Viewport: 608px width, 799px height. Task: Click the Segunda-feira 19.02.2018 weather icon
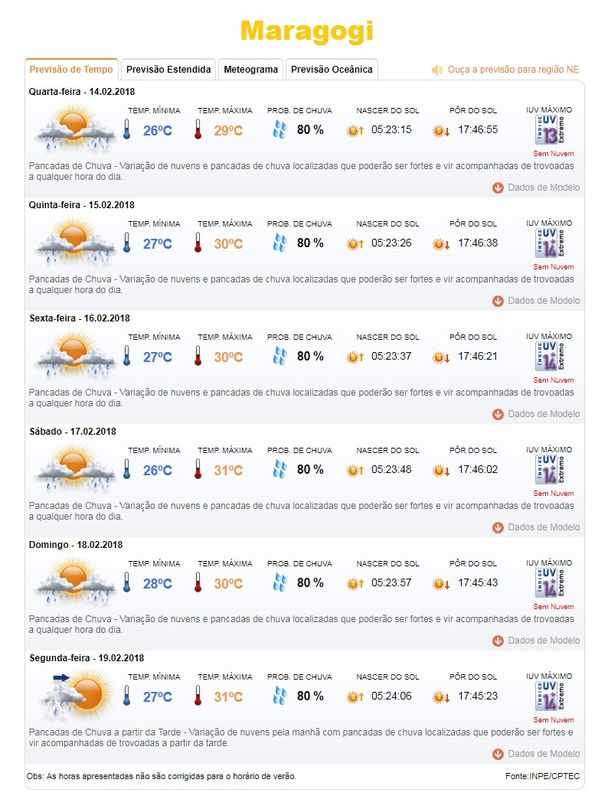pos(76,695)
